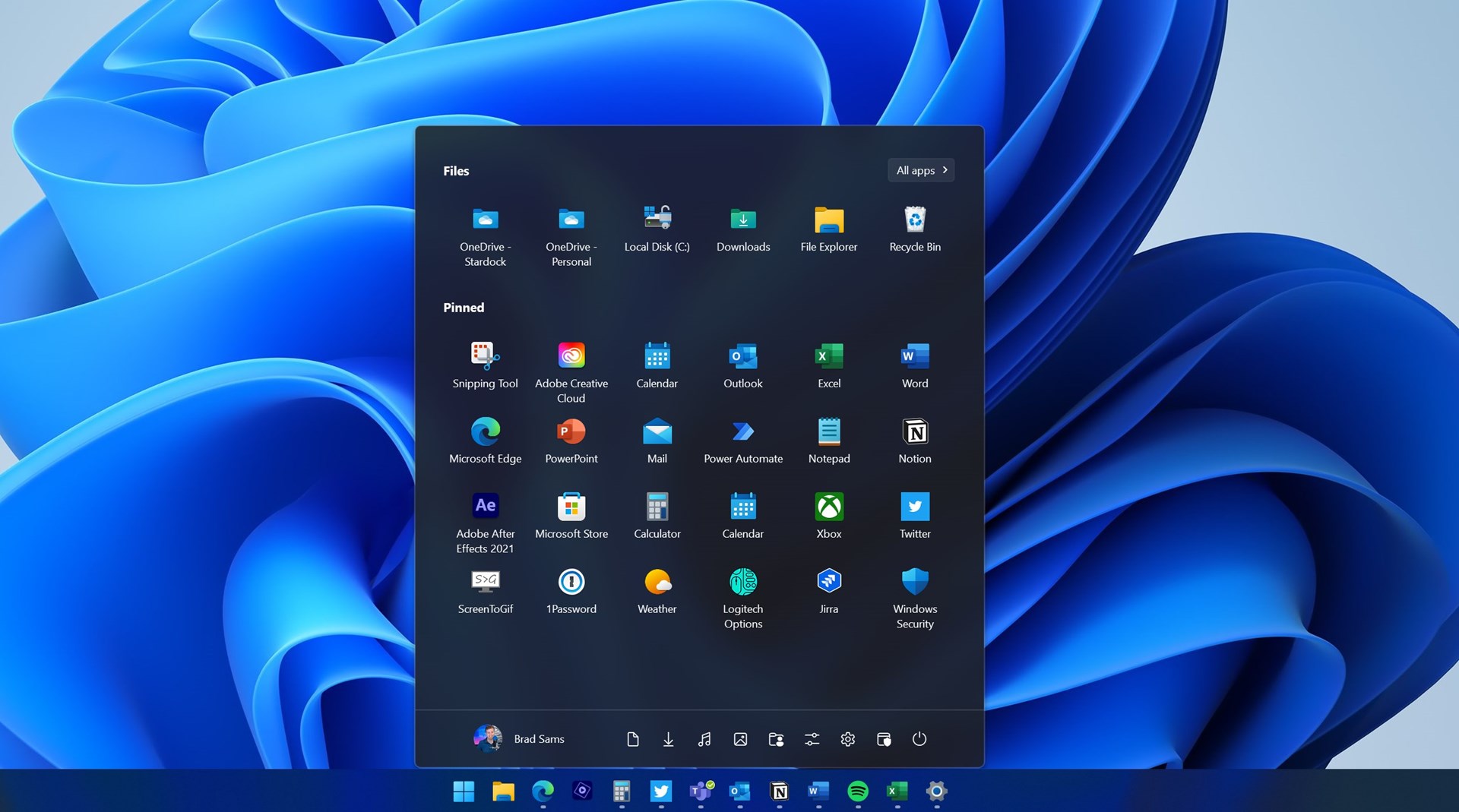The height and width of the screenshot is (812, 1459).
Task: Open Word from taskbar
Action: point(818,791)
